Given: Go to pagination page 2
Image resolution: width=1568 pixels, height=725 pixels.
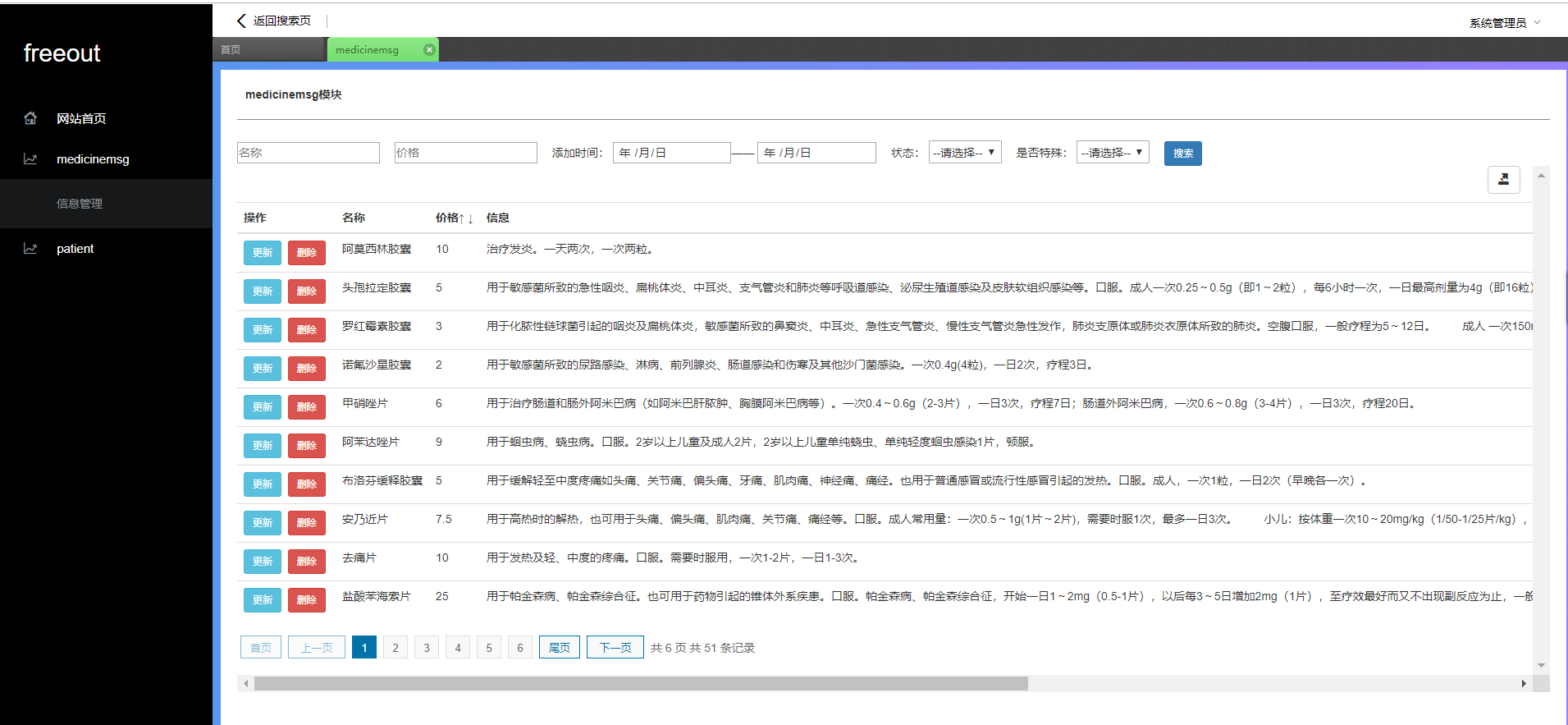Looking at the screenshot, I should pos(395,648).
